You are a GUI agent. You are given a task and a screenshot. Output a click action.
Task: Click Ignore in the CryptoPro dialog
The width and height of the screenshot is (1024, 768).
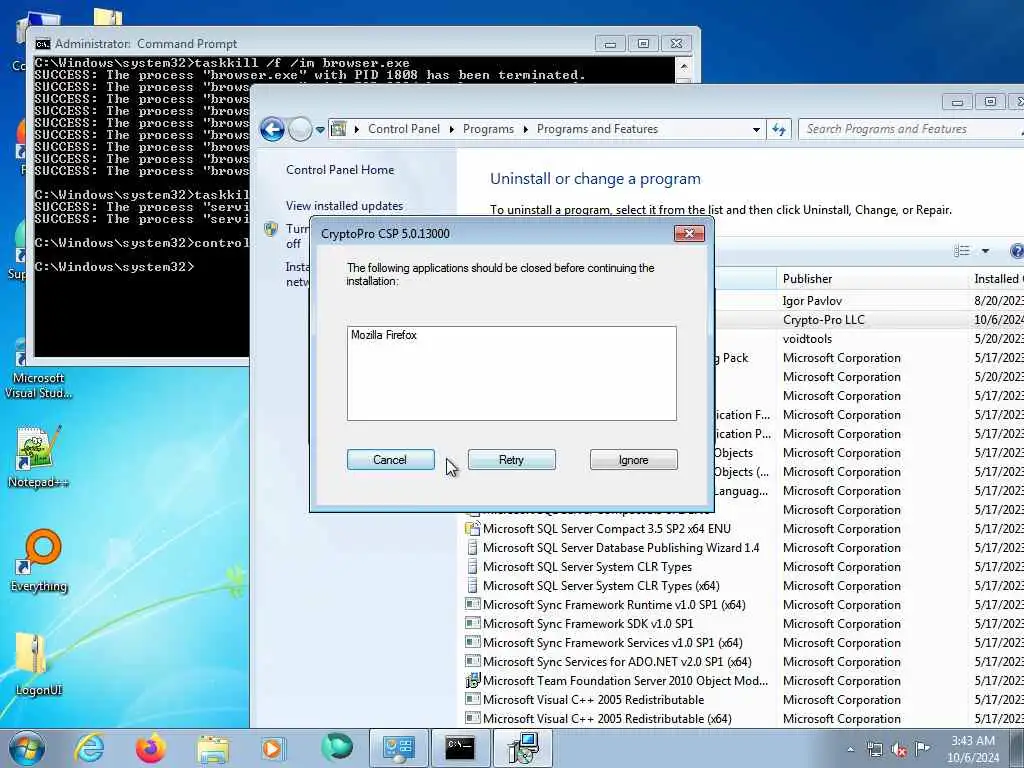pyautogui.click(x=633, y=460)
